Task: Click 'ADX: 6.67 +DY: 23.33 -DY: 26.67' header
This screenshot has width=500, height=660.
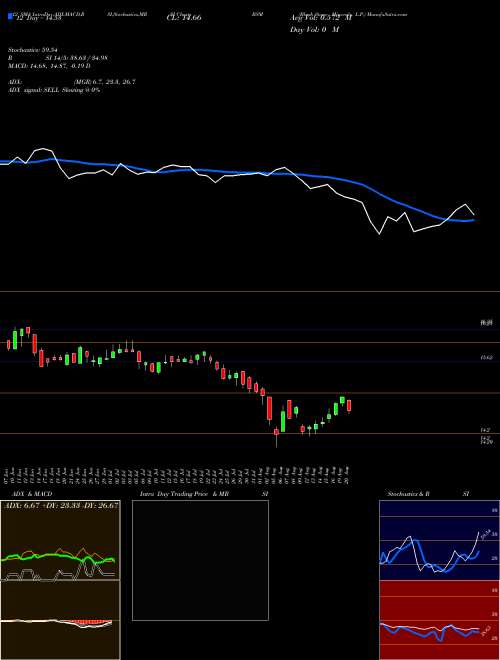Action: 61,505
